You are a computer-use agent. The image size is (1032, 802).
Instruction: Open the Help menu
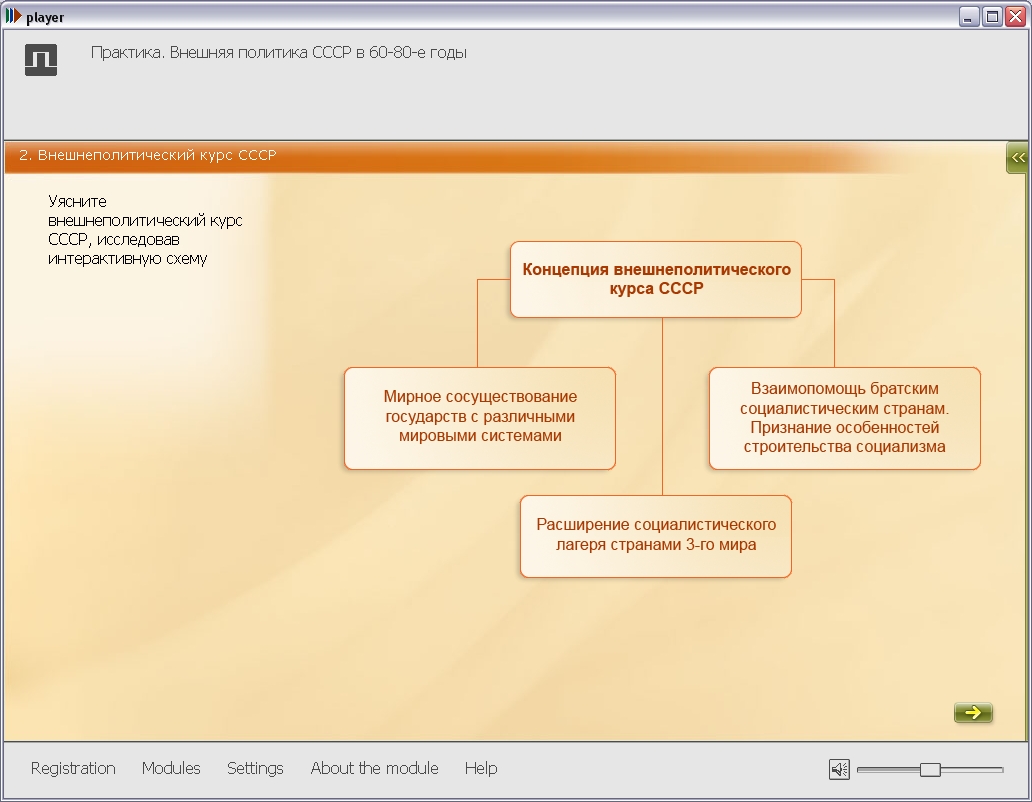[481, 768]
